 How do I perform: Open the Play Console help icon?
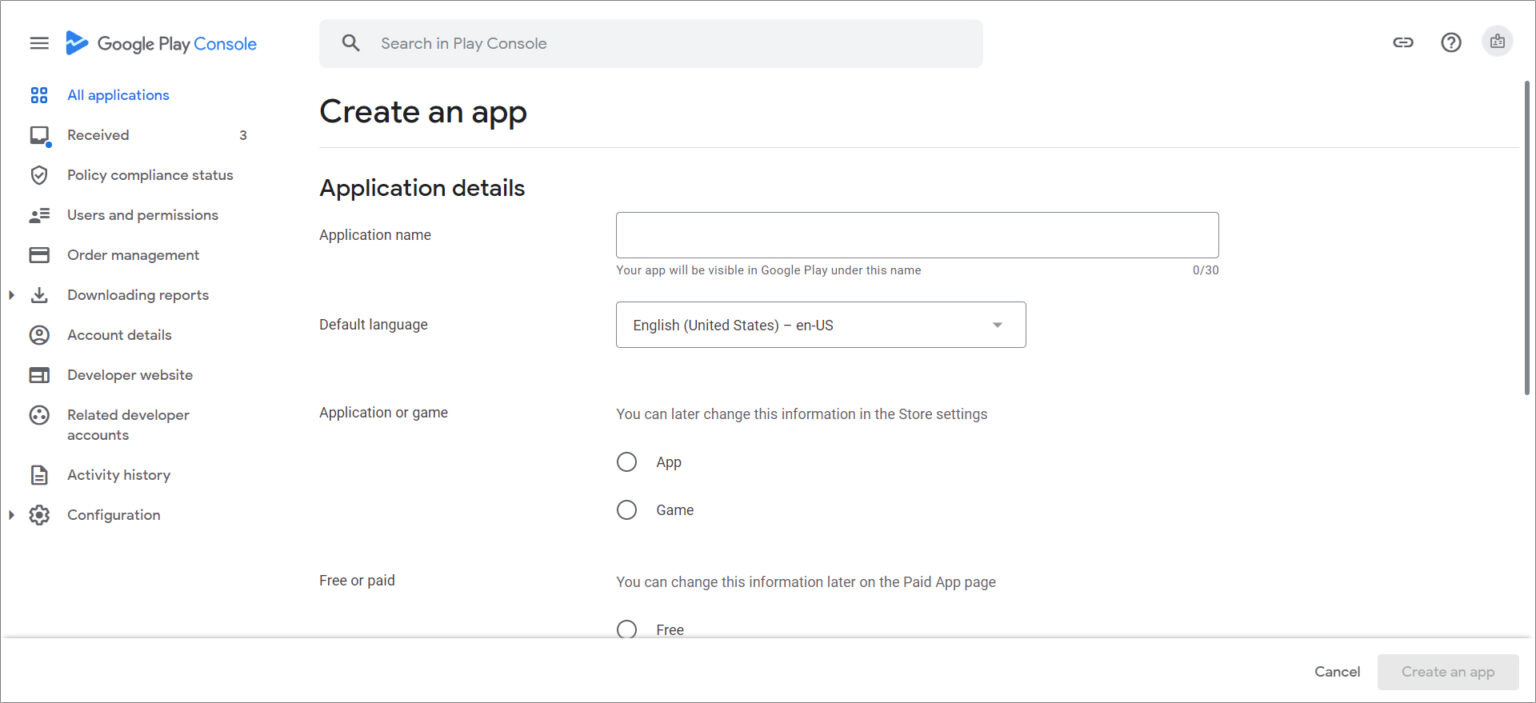[x=1451, y=42]
